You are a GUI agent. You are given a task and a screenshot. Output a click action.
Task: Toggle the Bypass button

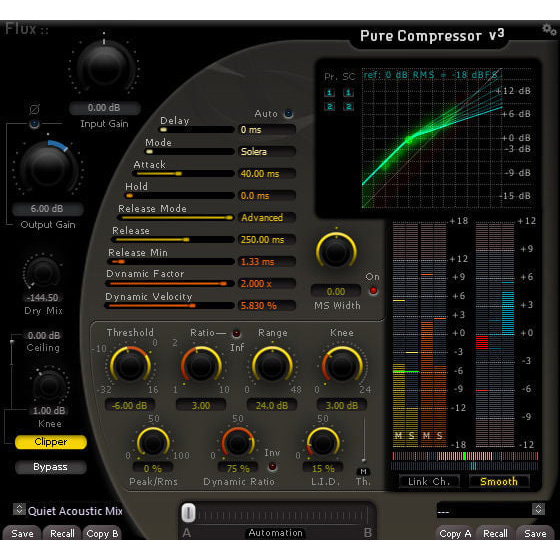point(51,467)
